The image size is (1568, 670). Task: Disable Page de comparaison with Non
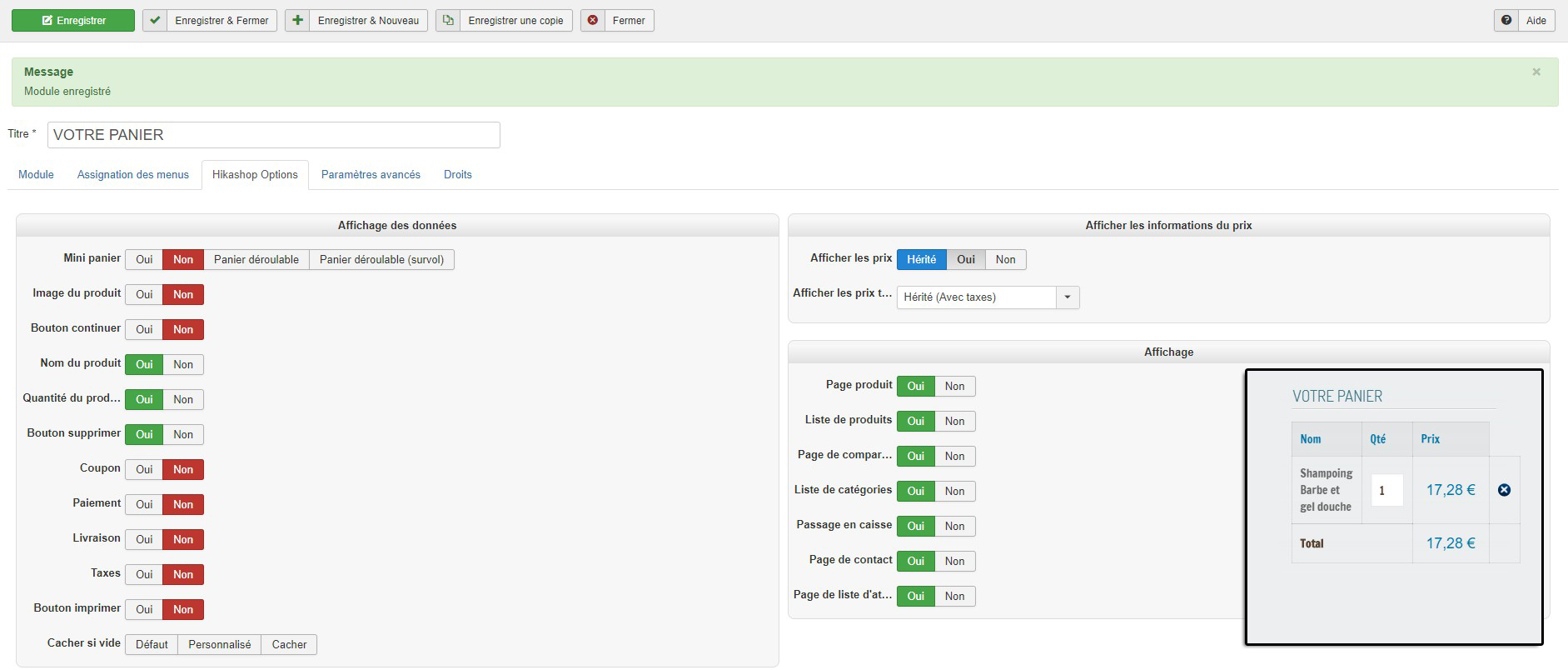[x=955, y=457]
